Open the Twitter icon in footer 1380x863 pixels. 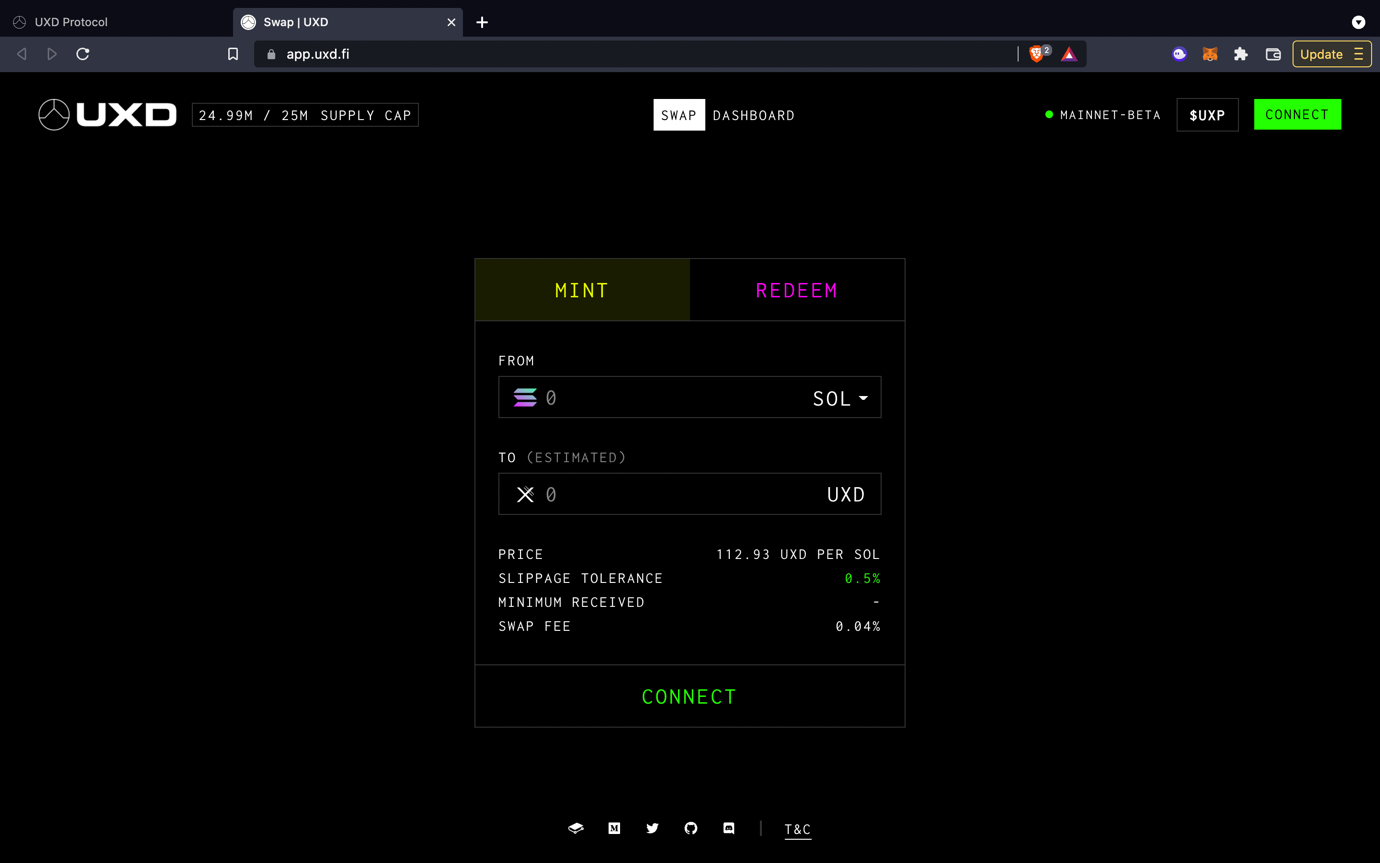pyautogui.click(x=652, y=828)
